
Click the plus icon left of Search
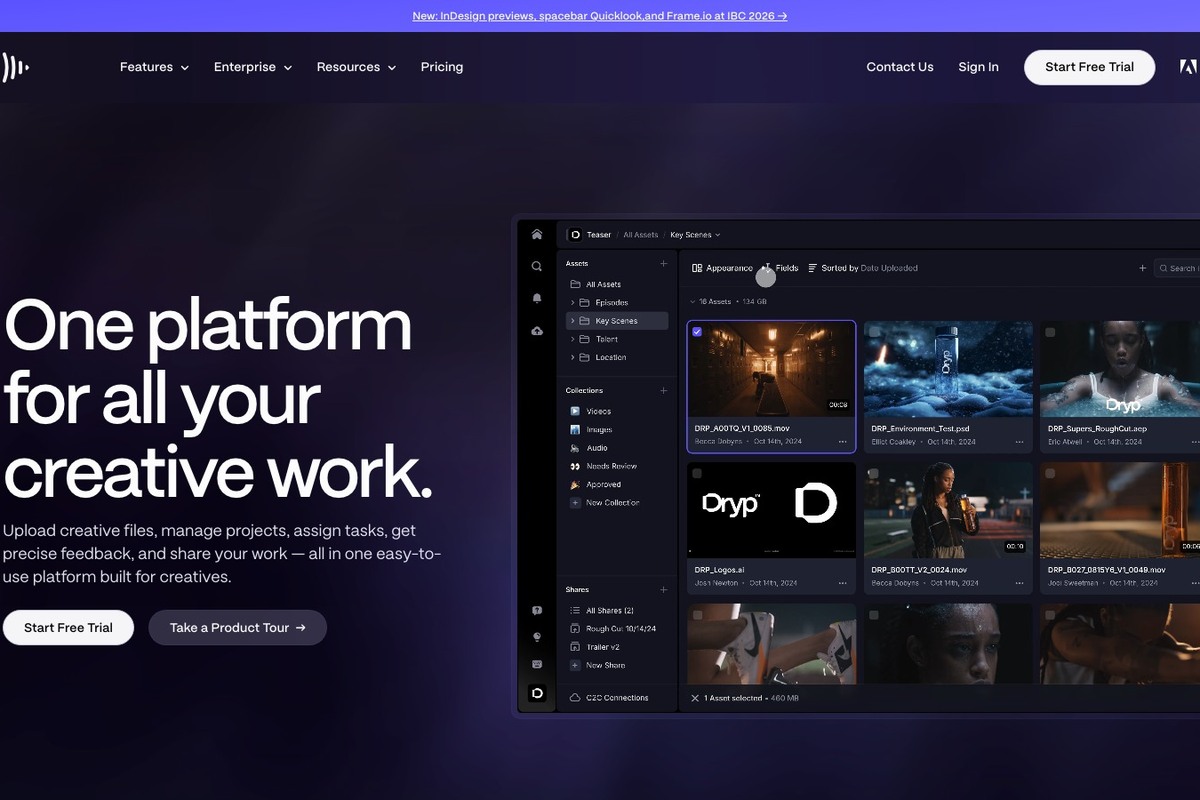tap(1143, 268)
